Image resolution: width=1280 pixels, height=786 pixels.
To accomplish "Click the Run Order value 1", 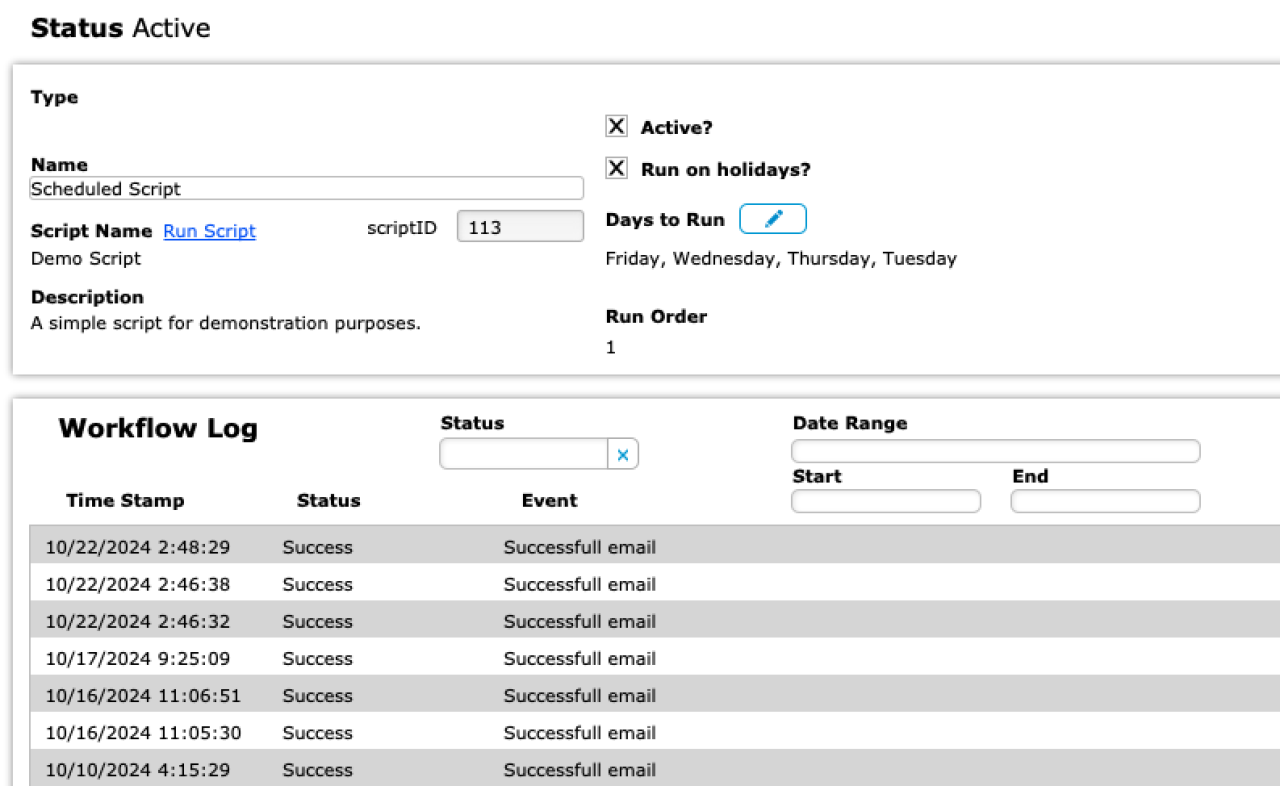I will tap(611, 348).
